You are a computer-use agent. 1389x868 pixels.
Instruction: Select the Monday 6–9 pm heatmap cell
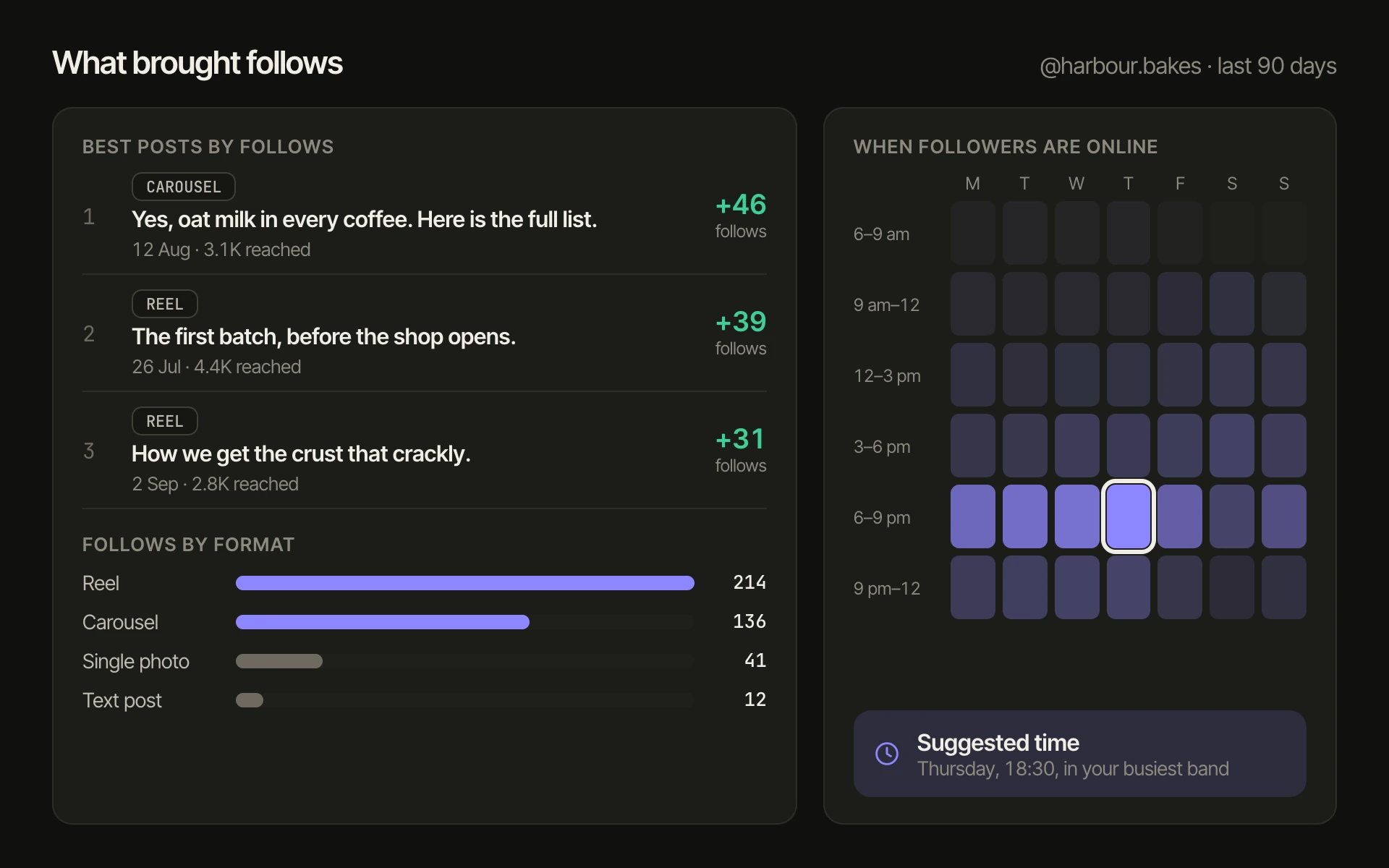point(973,516)
